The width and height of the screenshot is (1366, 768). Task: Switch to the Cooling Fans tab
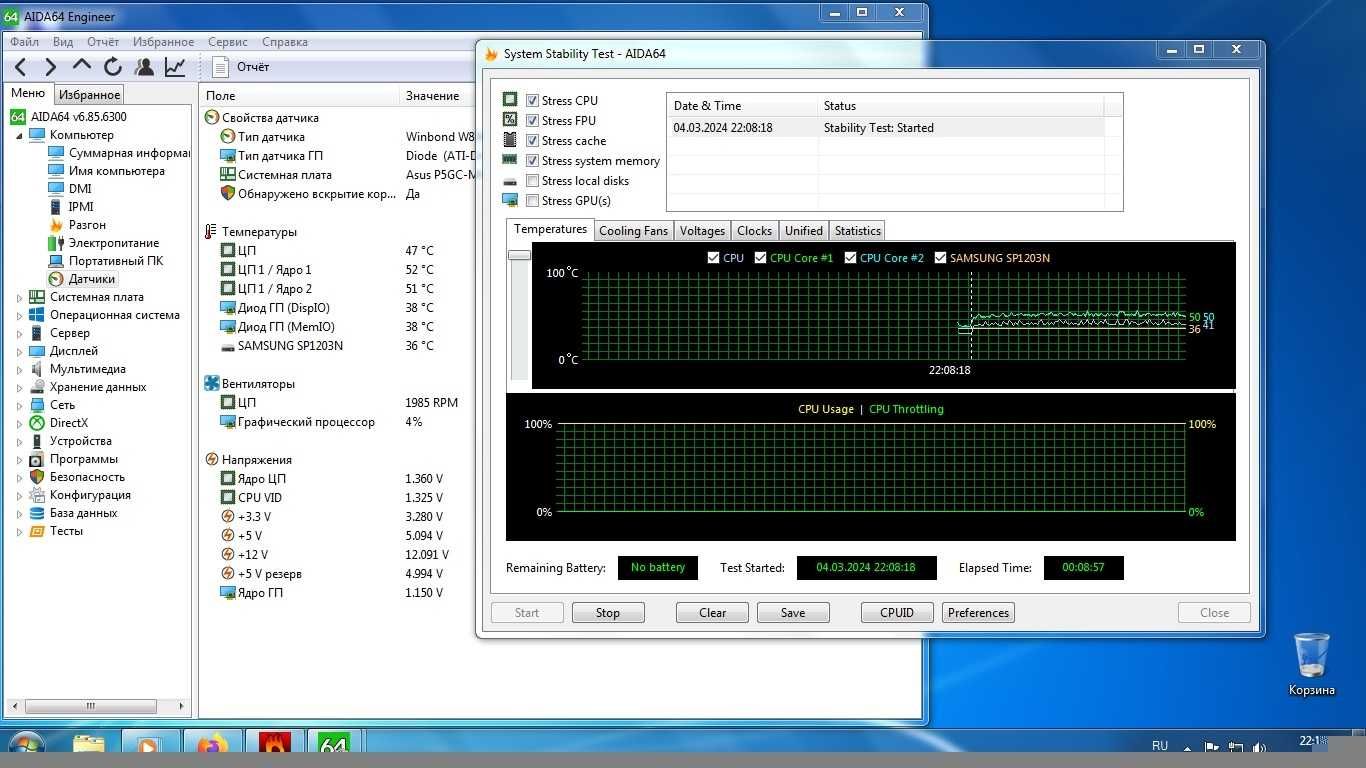633,231
